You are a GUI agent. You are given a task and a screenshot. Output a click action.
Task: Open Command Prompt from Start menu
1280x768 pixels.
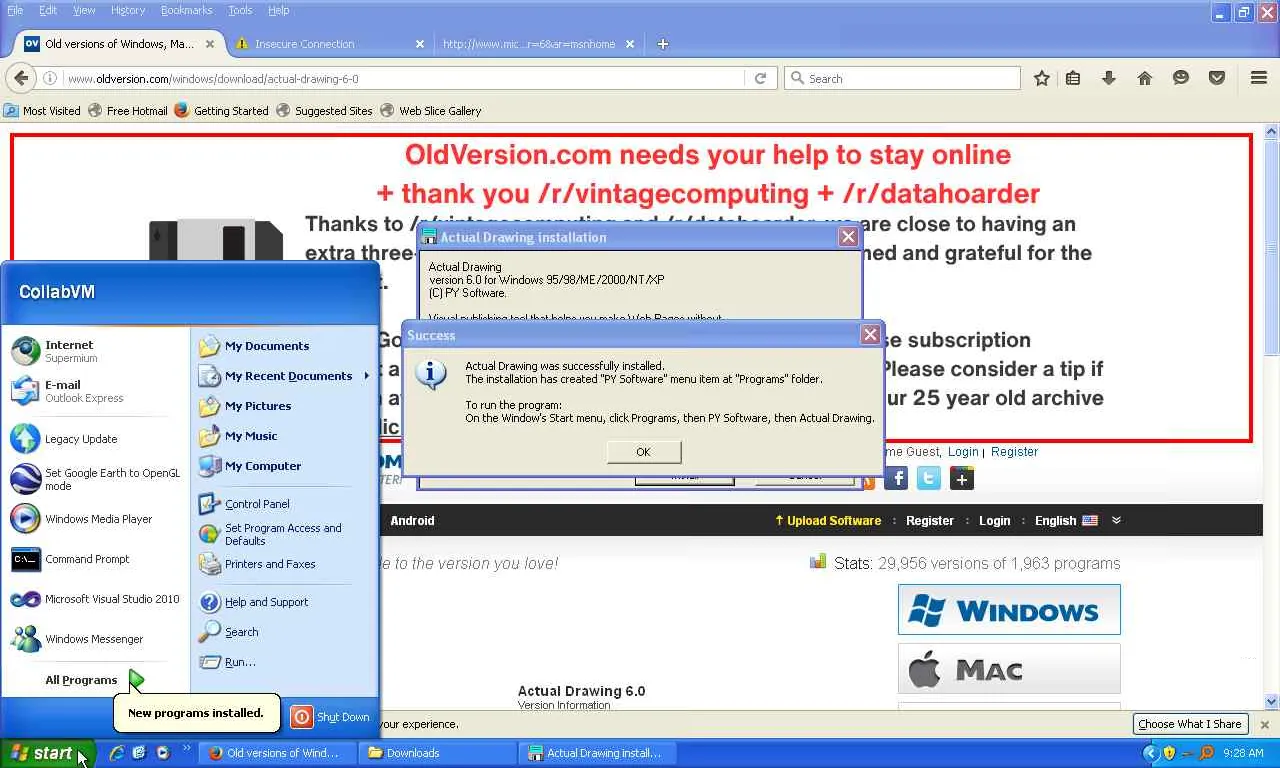95,559
